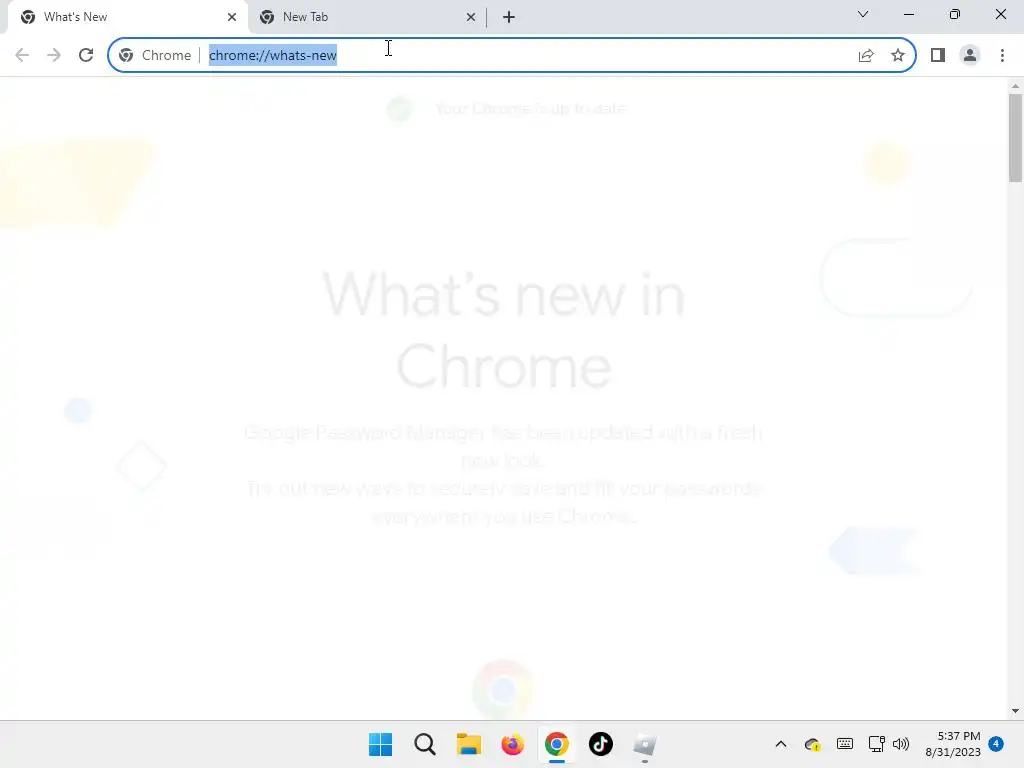1024x768 pixels.
Task: Open the Chrome site info icon in the address bar
Action: click(x=126, y=56)
